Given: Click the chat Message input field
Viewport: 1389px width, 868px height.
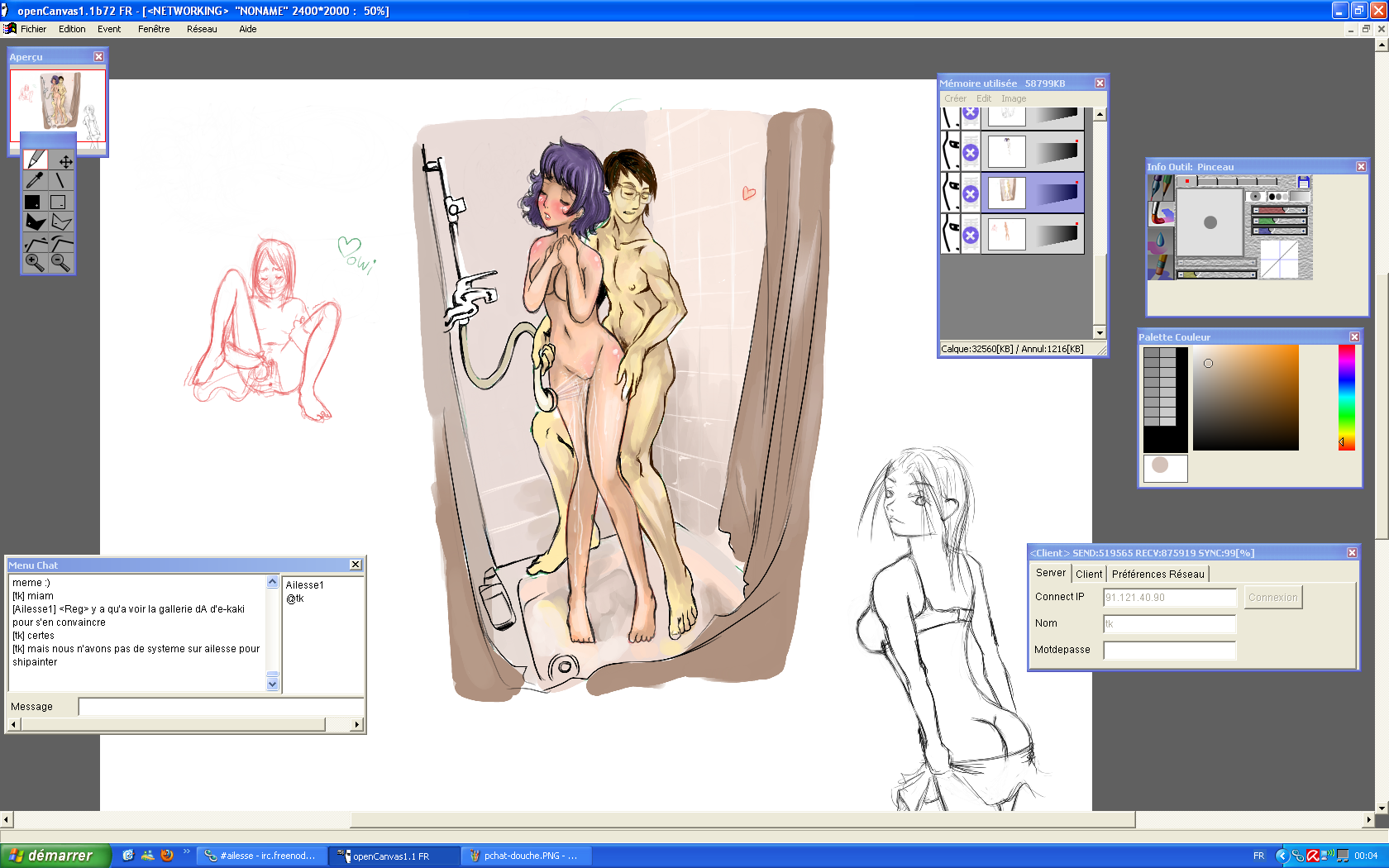Looking at the screenshot, I should click(x=220, y=707).
